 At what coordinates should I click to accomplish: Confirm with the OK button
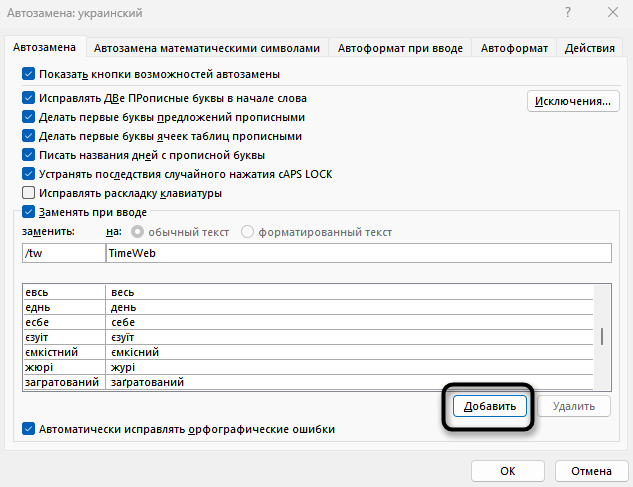pyautogui.click(x=507, y=471)
